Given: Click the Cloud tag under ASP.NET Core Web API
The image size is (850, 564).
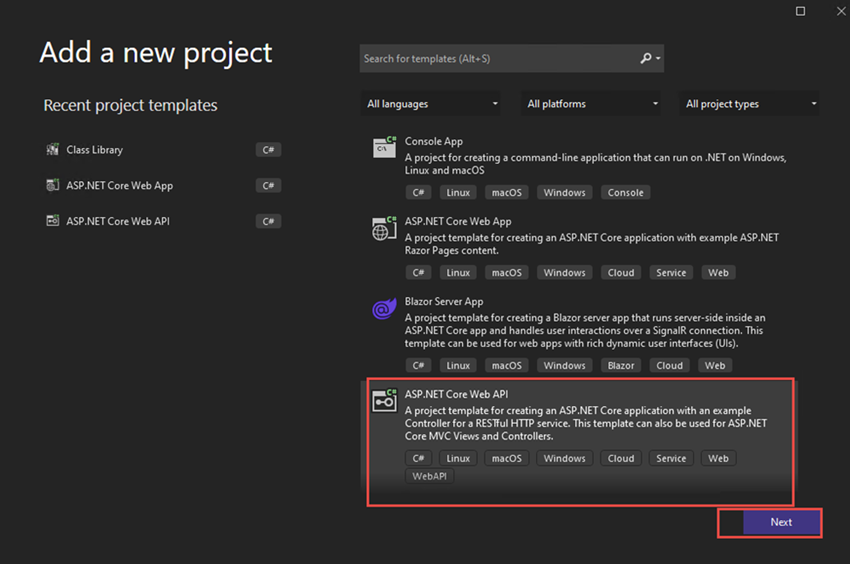Looking at the screenshot, I should pyautogui.click(x=621, y=458).
